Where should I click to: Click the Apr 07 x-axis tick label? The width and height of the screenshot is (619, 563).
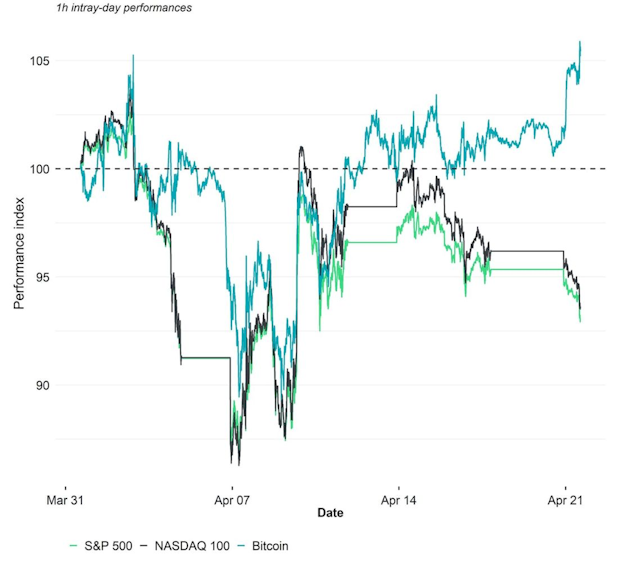pos(232,495)
